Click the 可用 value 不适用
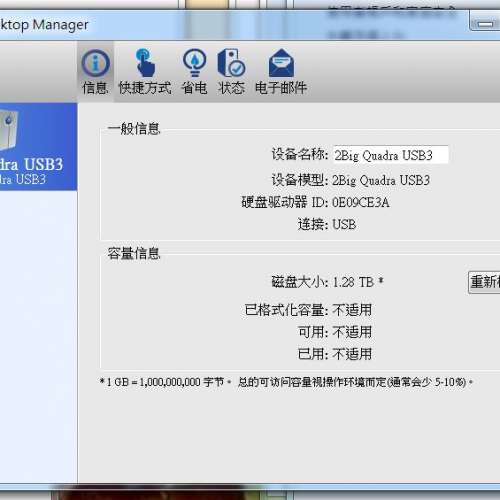The height and width of the screenshot is (500, 500). (x=352, y=332)
